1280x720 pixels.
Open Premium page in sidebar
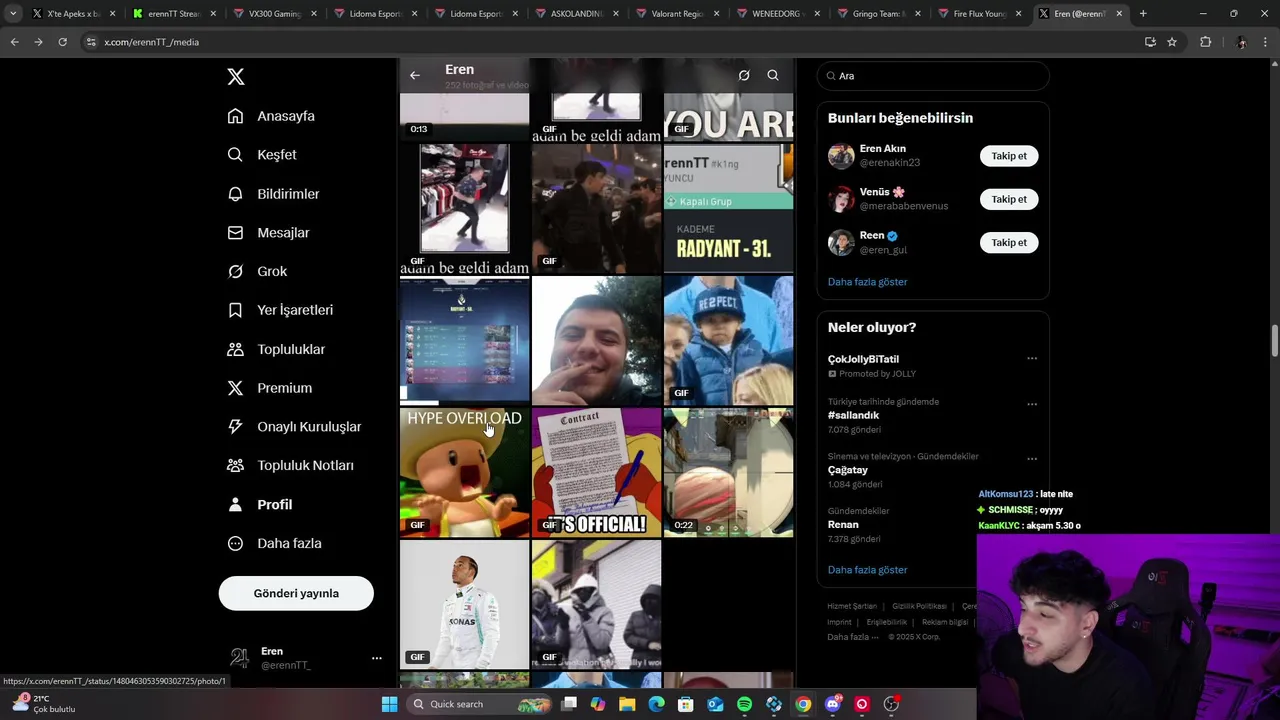[270, 388]
